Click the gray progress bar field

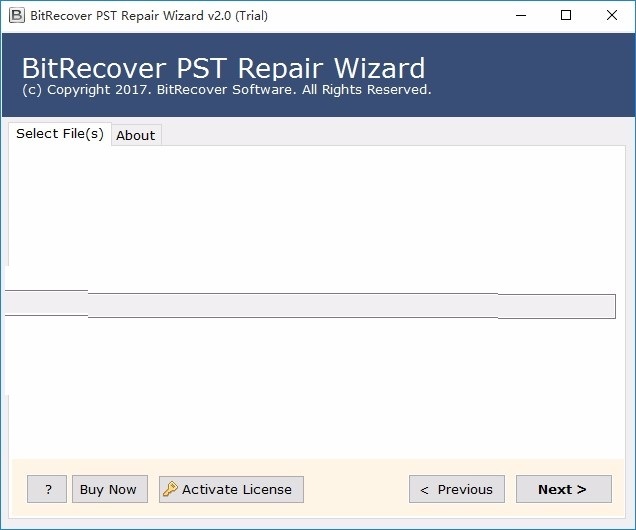[310, 305]
